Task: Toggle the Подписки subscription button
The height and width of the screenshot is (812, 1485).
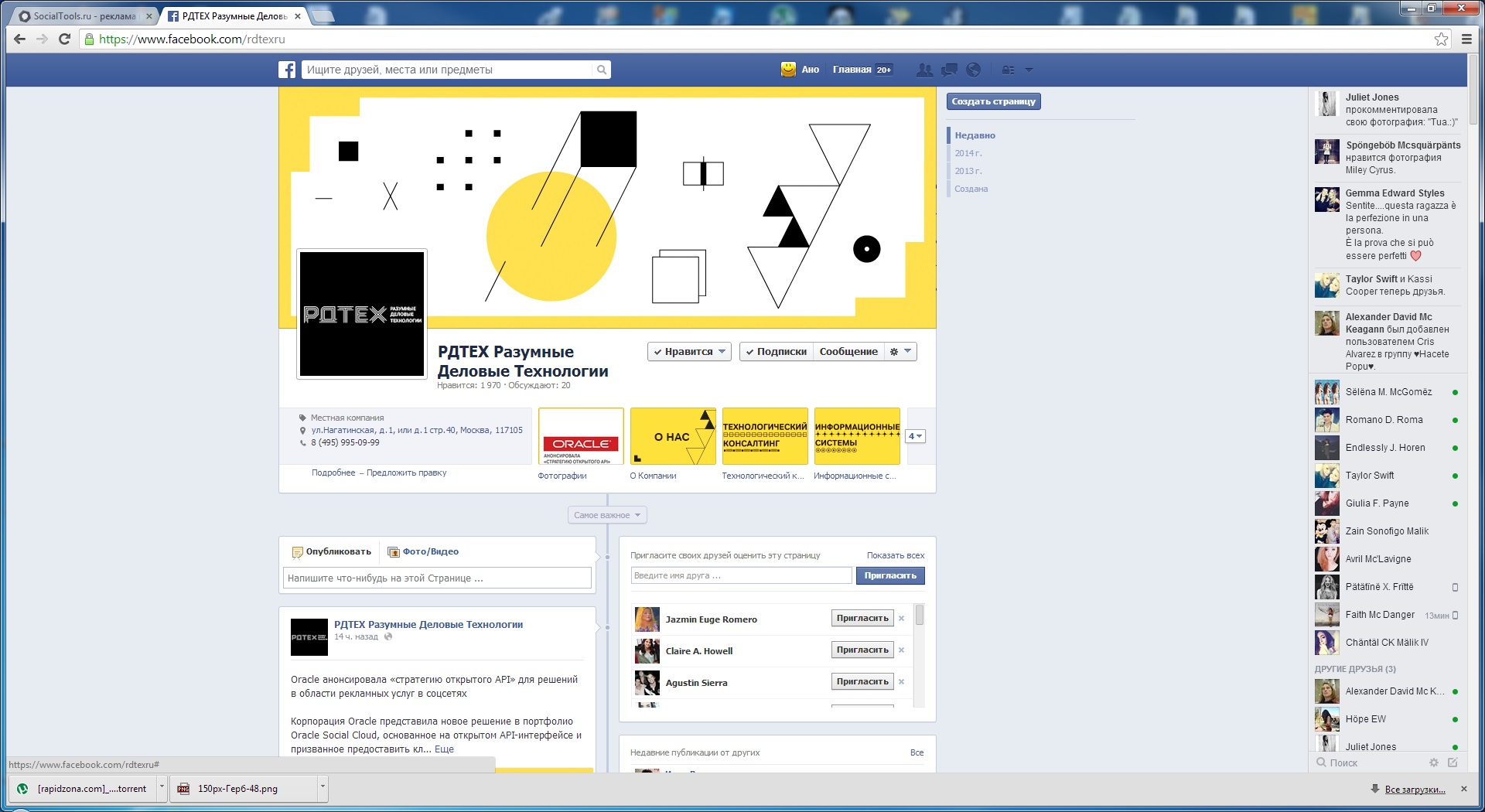Action: (776, 352)
